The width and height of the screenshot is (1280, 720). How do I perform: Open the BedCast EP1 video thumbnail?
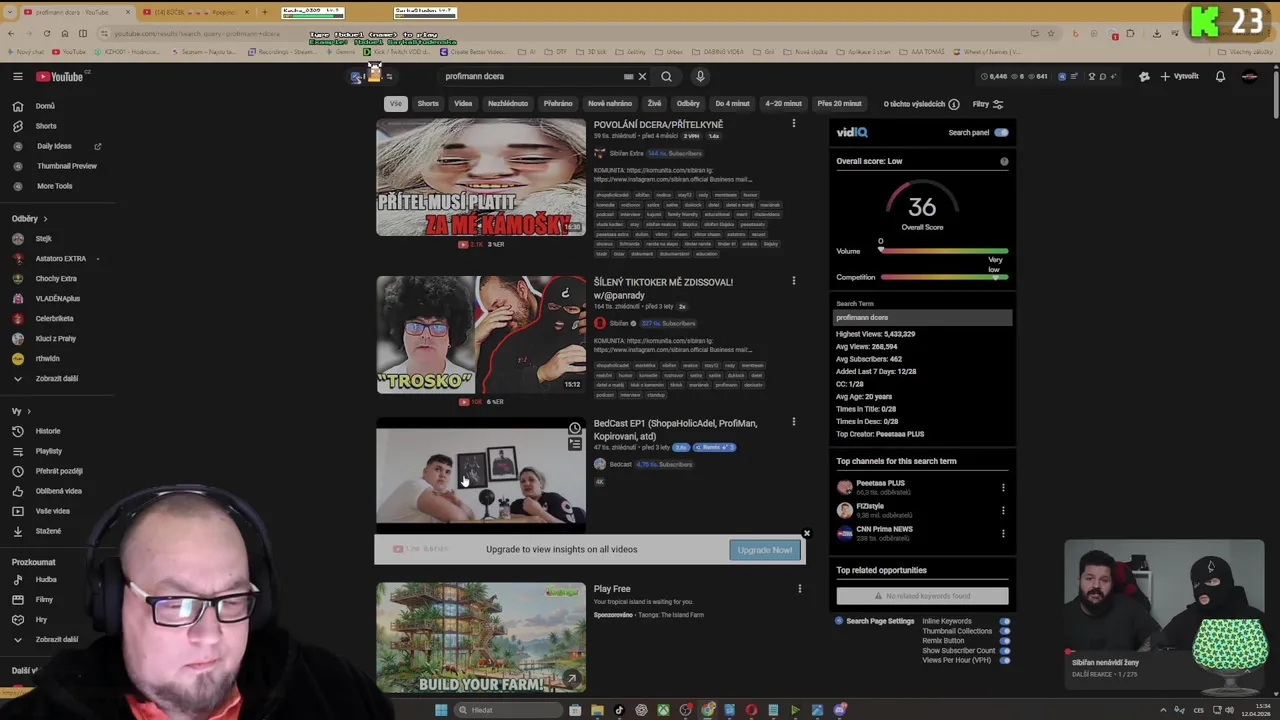(481, 476)
